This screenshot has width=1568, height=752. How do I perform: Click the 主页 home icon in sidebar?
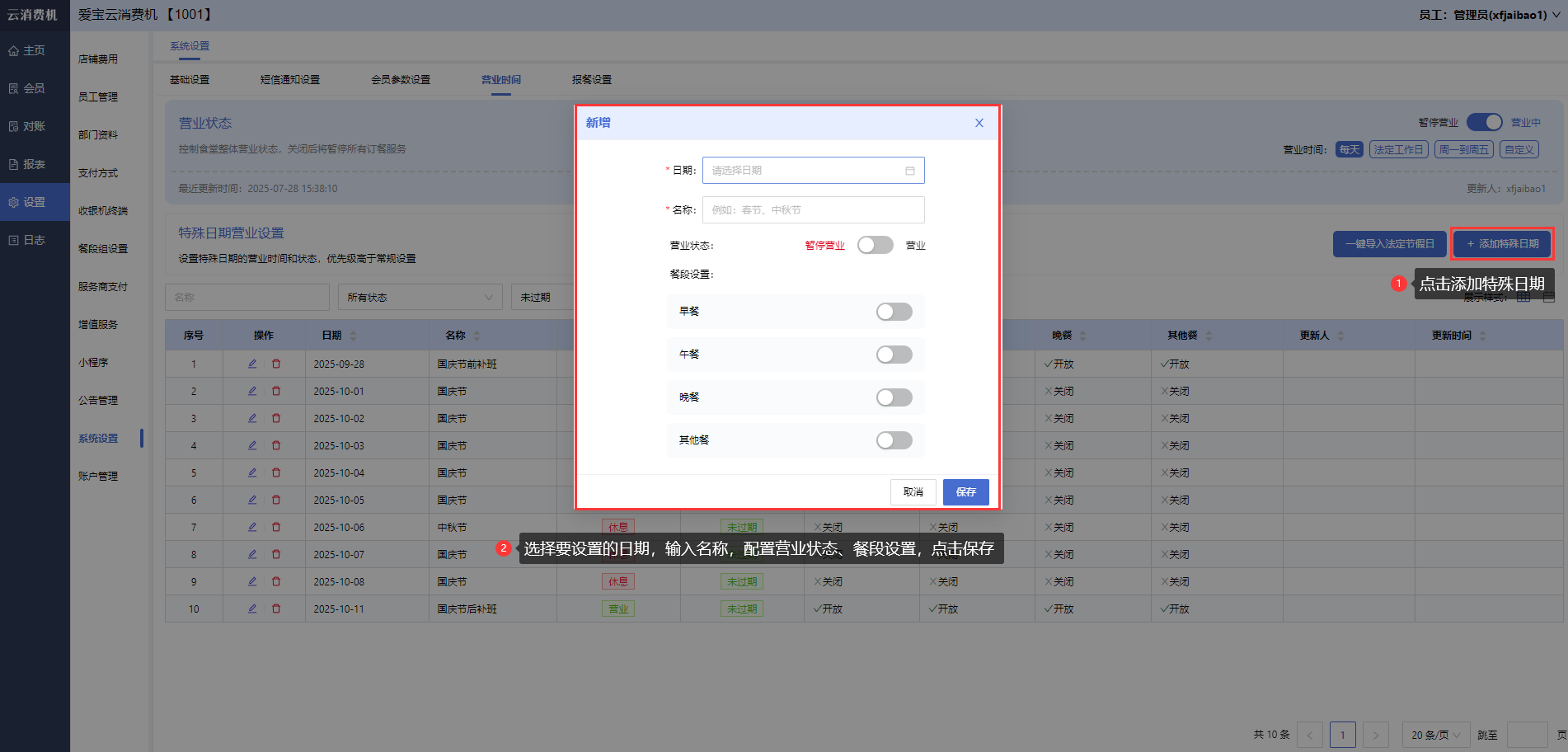click(x=14, y=51)
